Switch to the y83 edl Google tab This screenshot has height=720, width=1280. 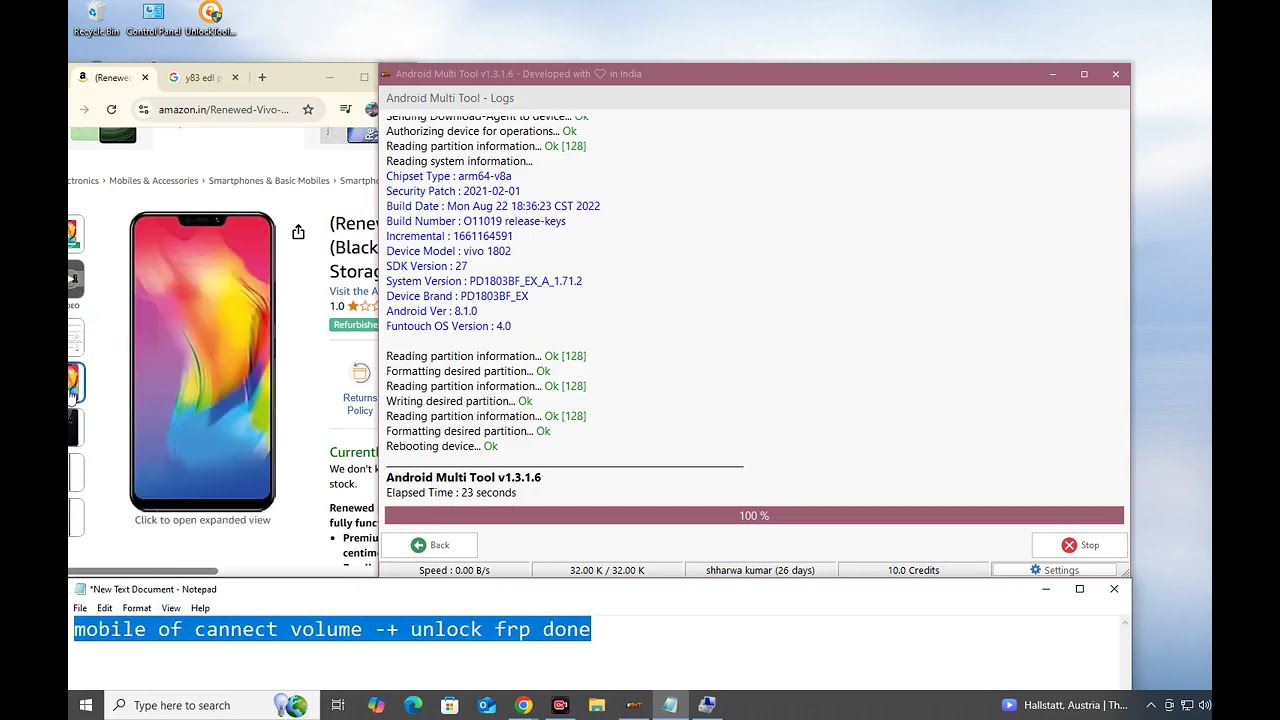[x=204, y=77]
